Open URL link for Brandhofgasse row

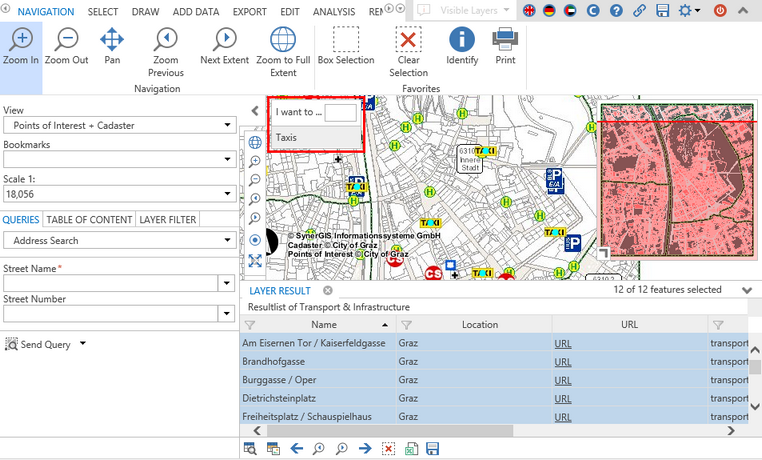pos(563,362)
